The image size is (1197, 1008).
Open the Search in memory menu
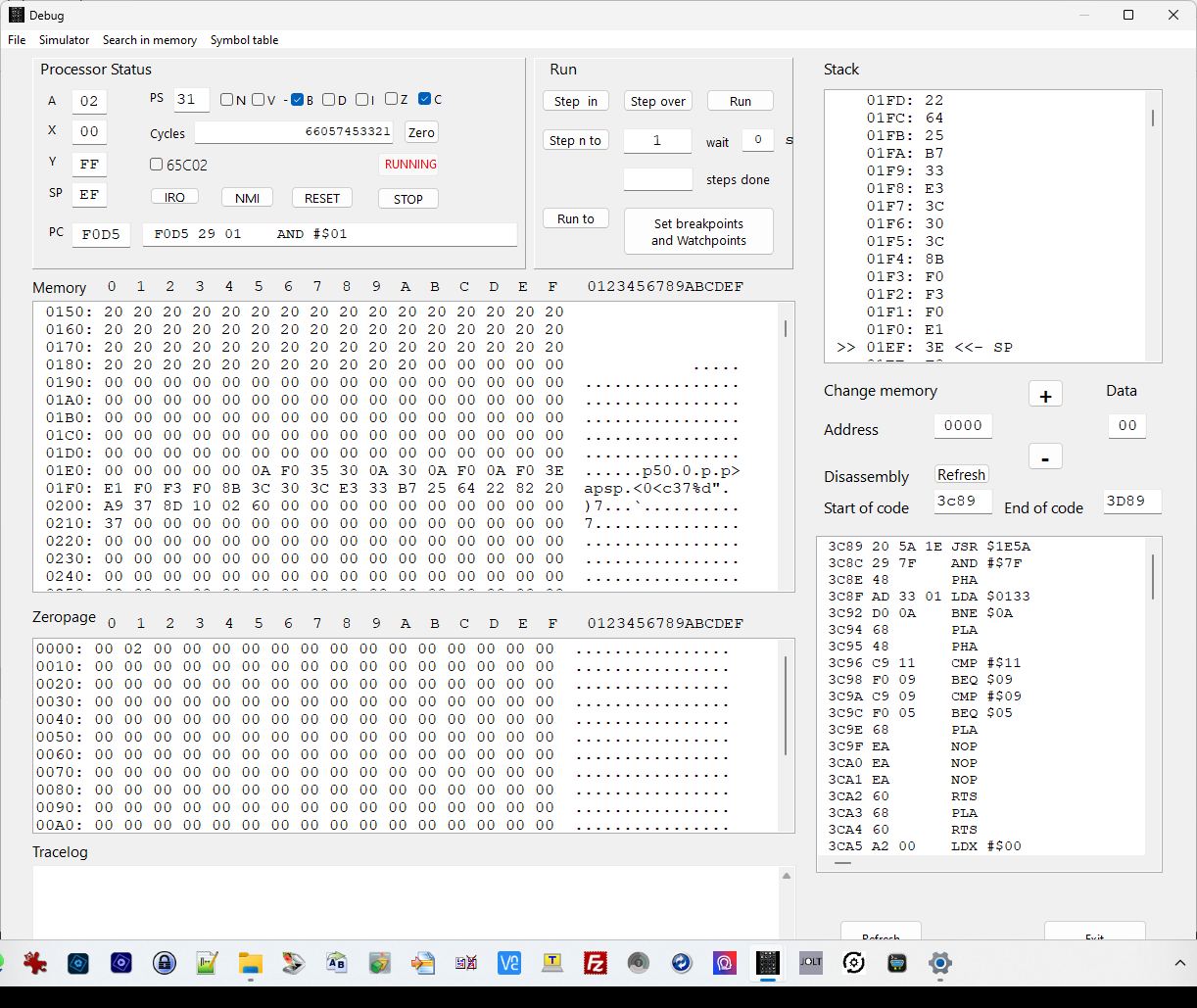point(149,40)
